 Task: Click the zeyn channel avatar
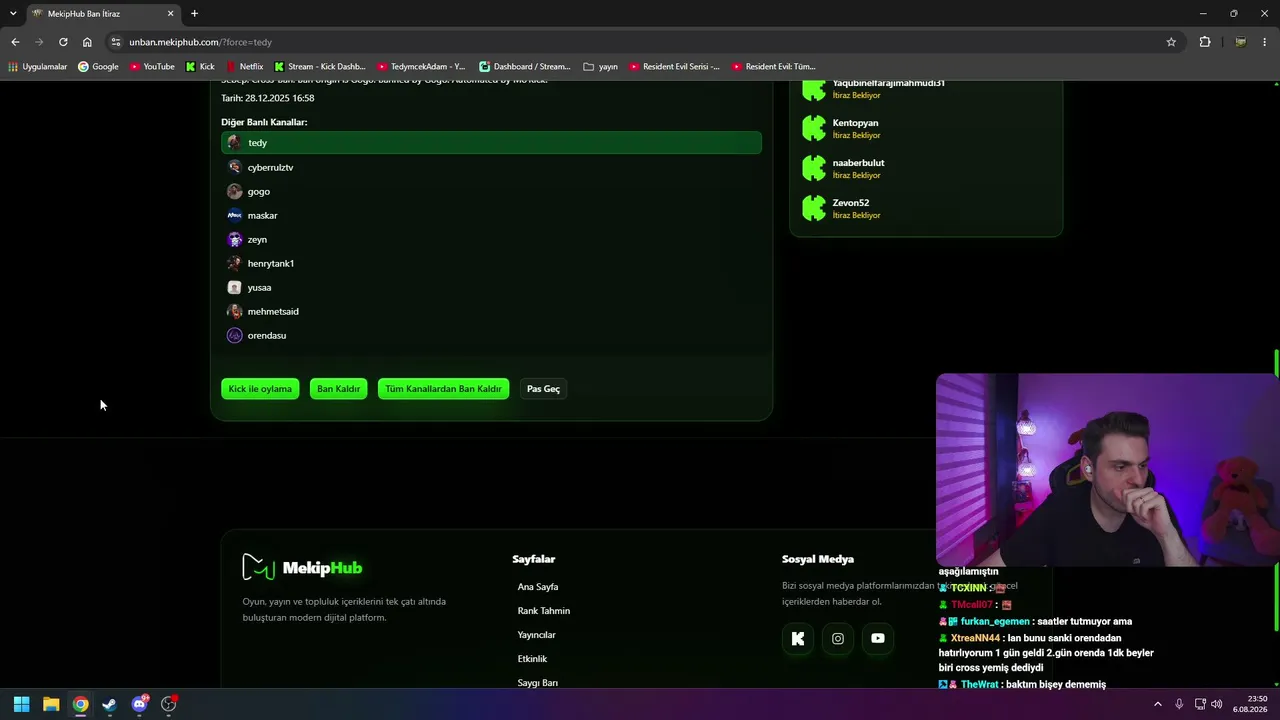pos(234,239)
